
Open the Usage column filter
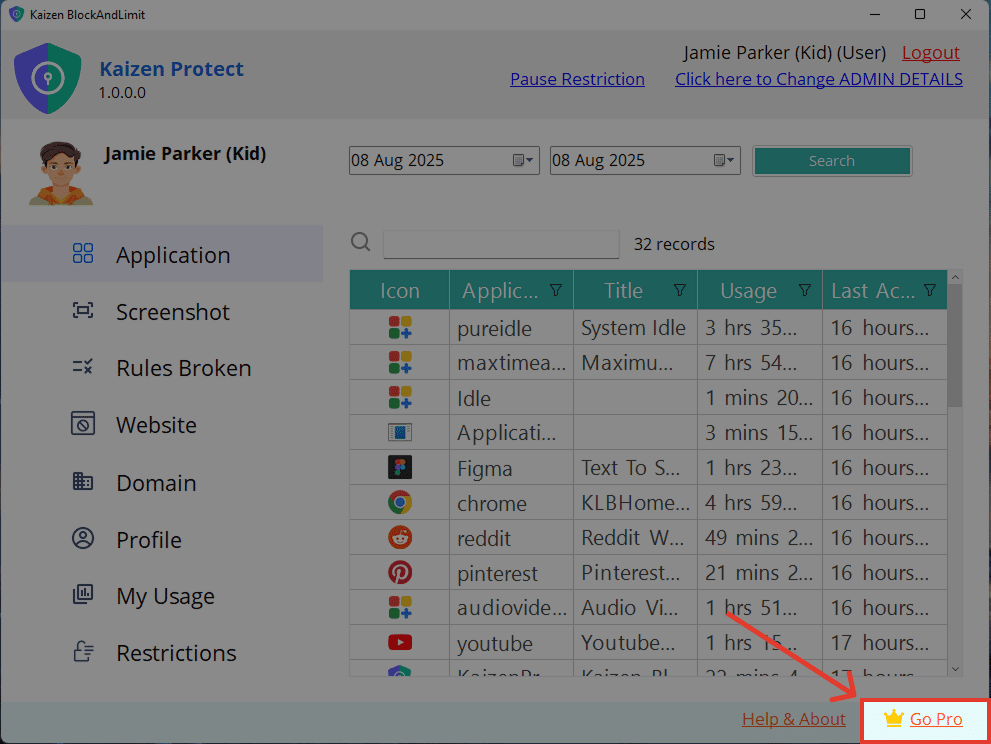click(x=805, y=290)
